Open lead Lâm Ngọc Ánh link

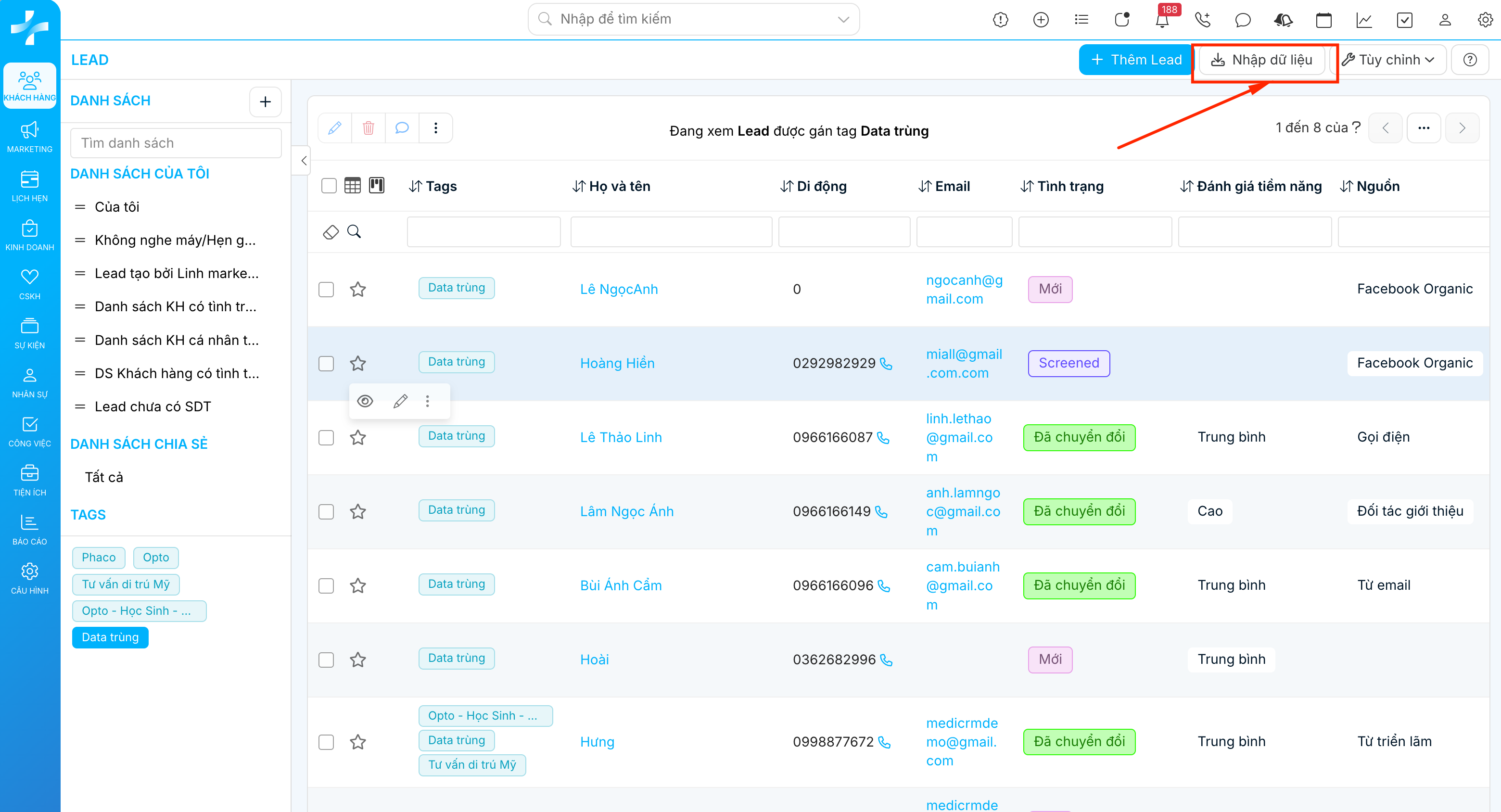click(626, 511)
